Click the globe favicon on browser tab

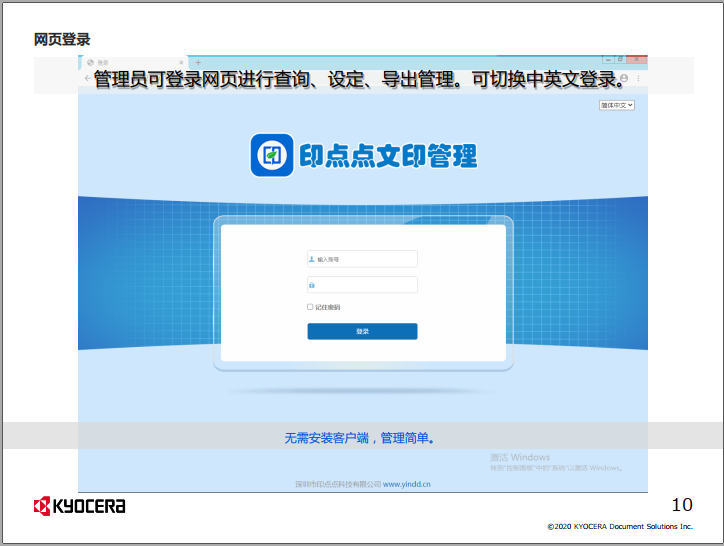(x=91, y=63)
